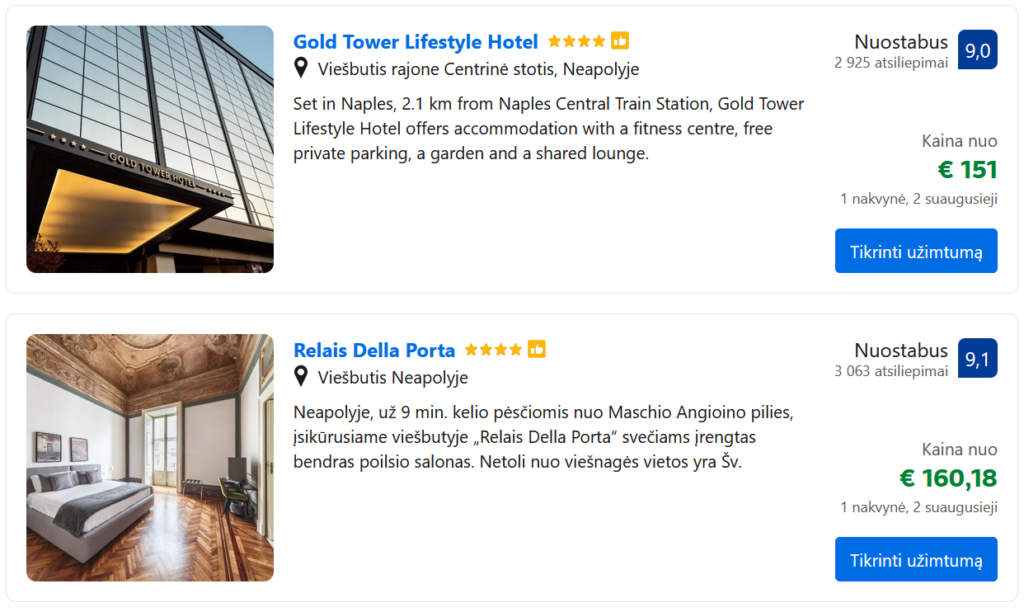This screenshot has height=612, width=1024.
Task: Click Relais Della Porta's thumbs-up preferred badge
Action: click(x=537, y=349)
